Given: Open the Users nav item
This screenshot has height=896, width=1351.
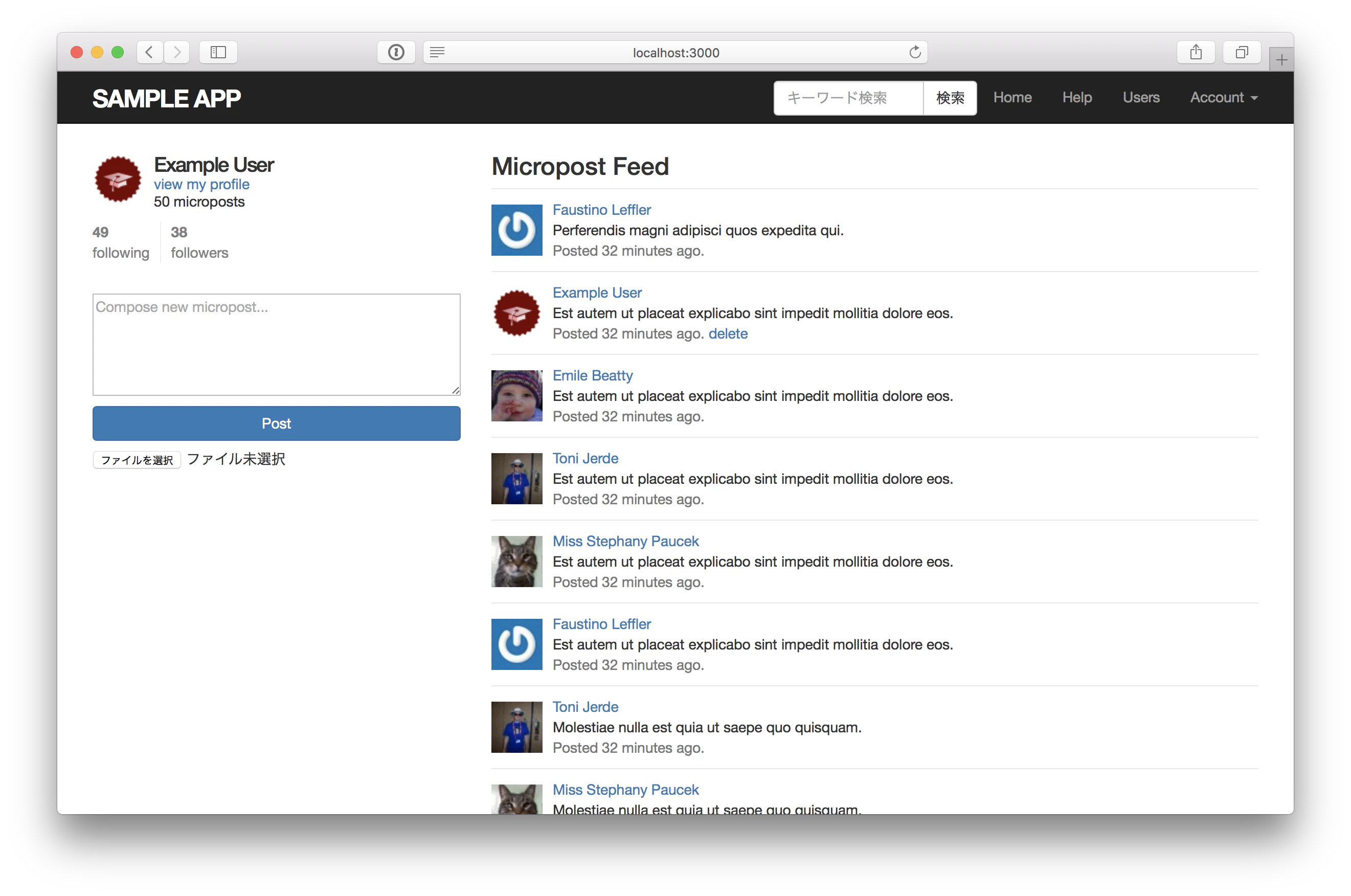Looking at the screenshot, I should pos(1141,98).
